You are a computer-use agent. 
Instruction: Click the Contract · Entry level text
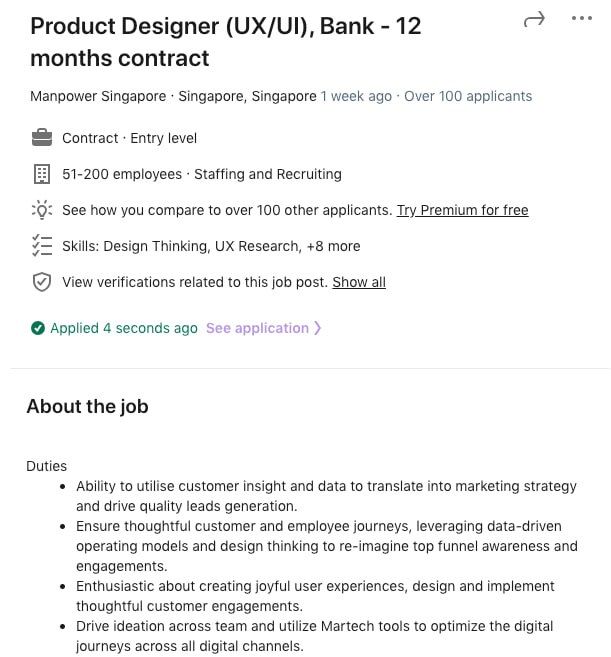[129, 138]
